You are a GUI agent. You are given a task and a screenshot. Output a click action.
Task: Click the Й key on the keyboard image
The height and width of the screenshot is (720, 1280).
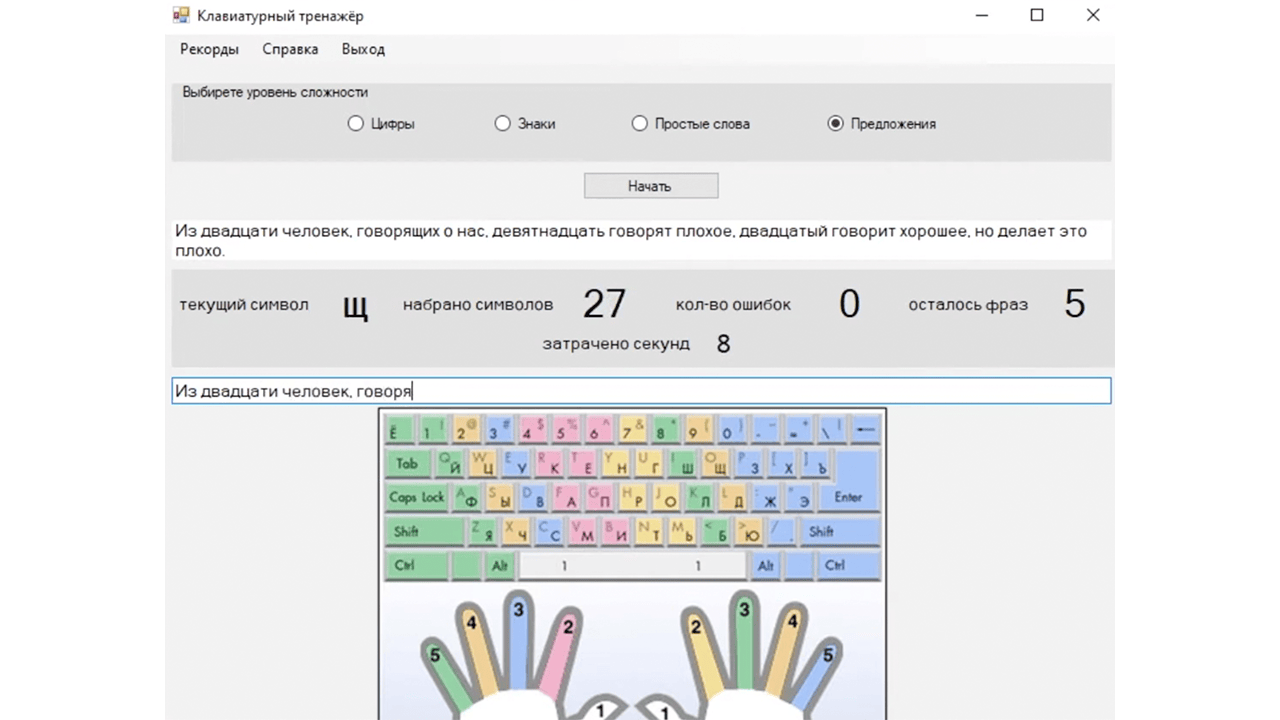click(x=451, y=463)
